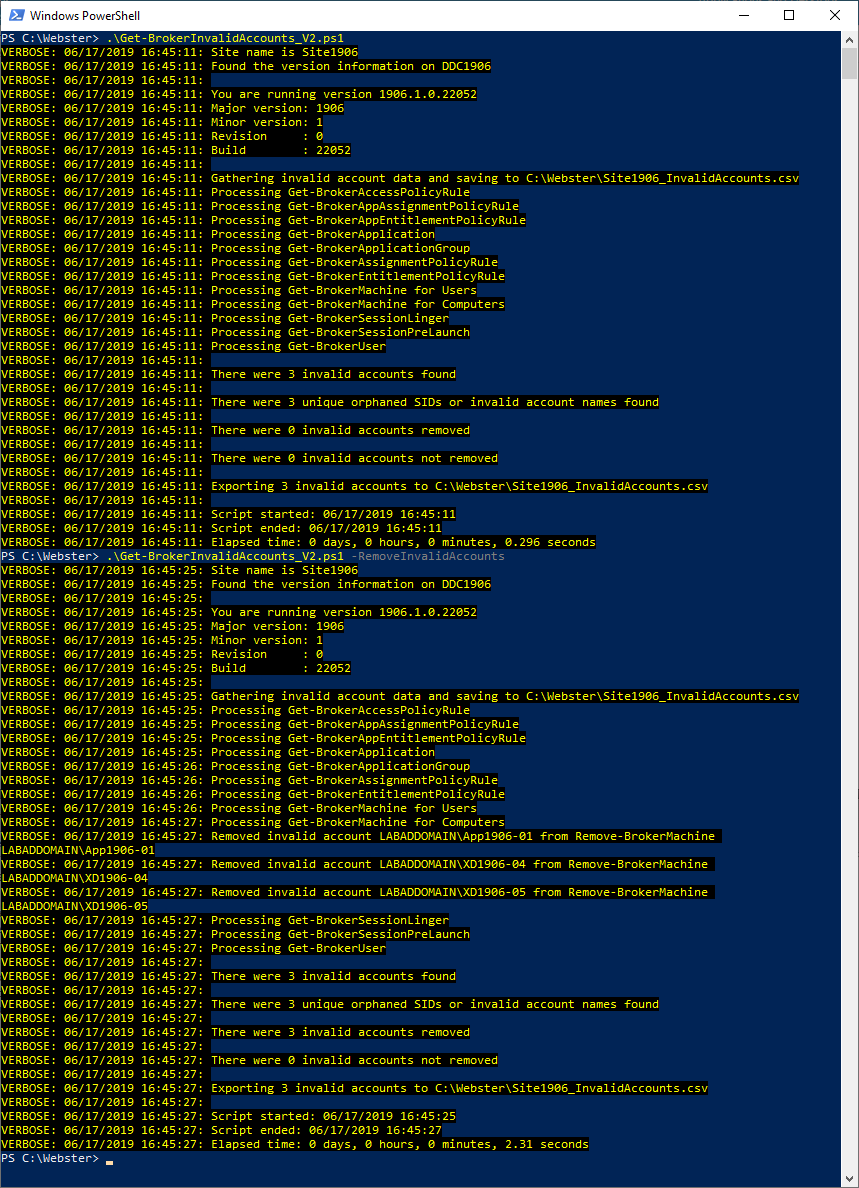Click 'Removed invalid account LABADDOMAIN\XD1906-04' line
The image size is (859, 1188).
[x=358, y=864]
